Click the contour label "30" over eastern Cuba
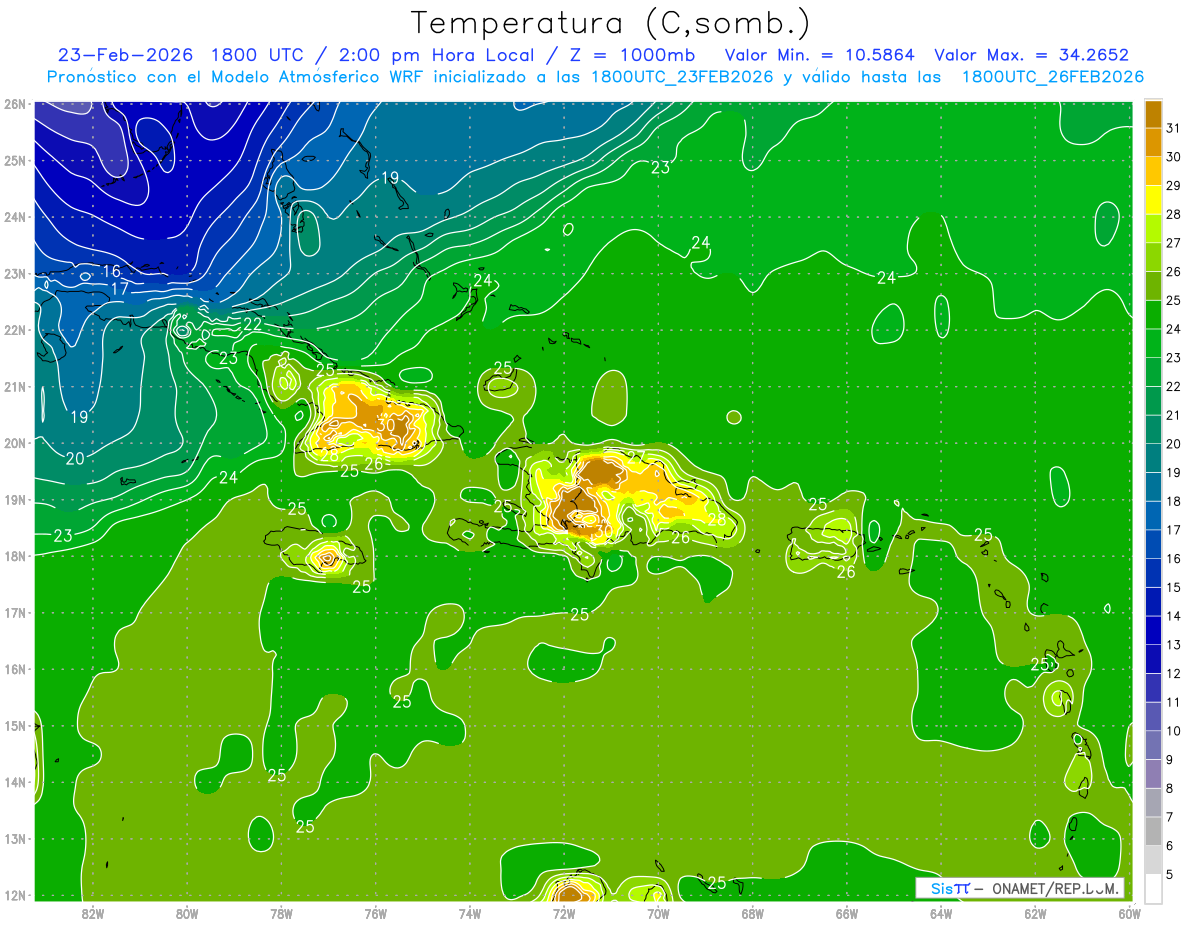 385,424
